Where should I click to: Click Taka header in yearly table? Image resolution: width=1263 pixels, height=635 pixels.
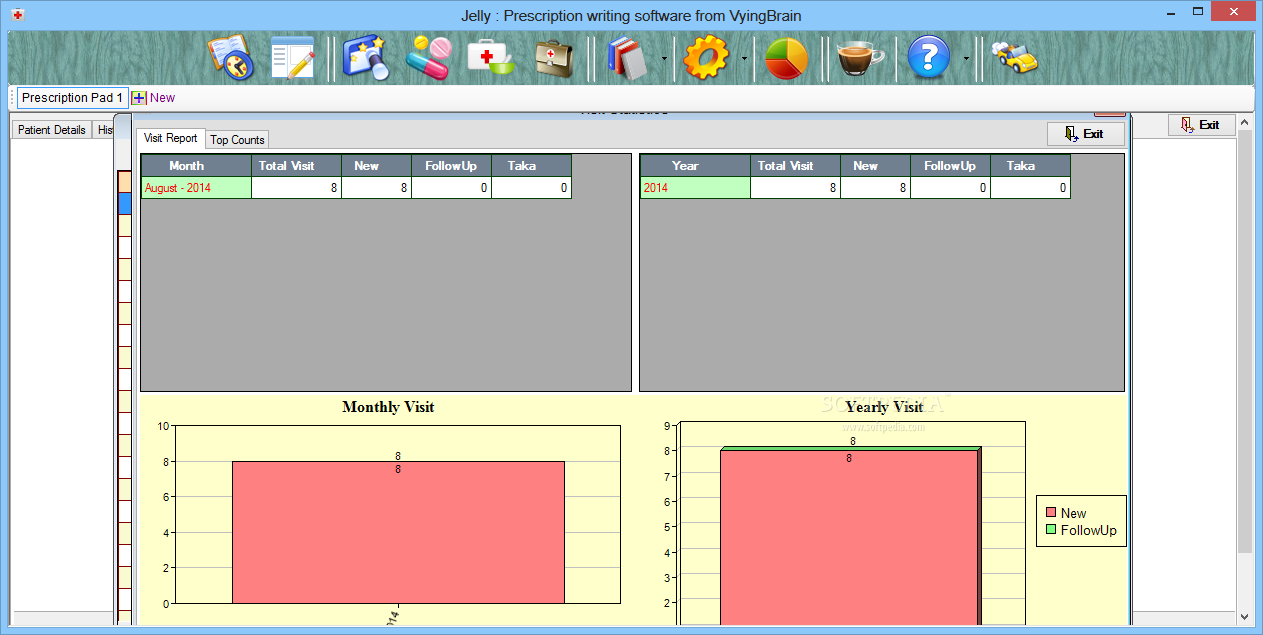click(1030, 166)
